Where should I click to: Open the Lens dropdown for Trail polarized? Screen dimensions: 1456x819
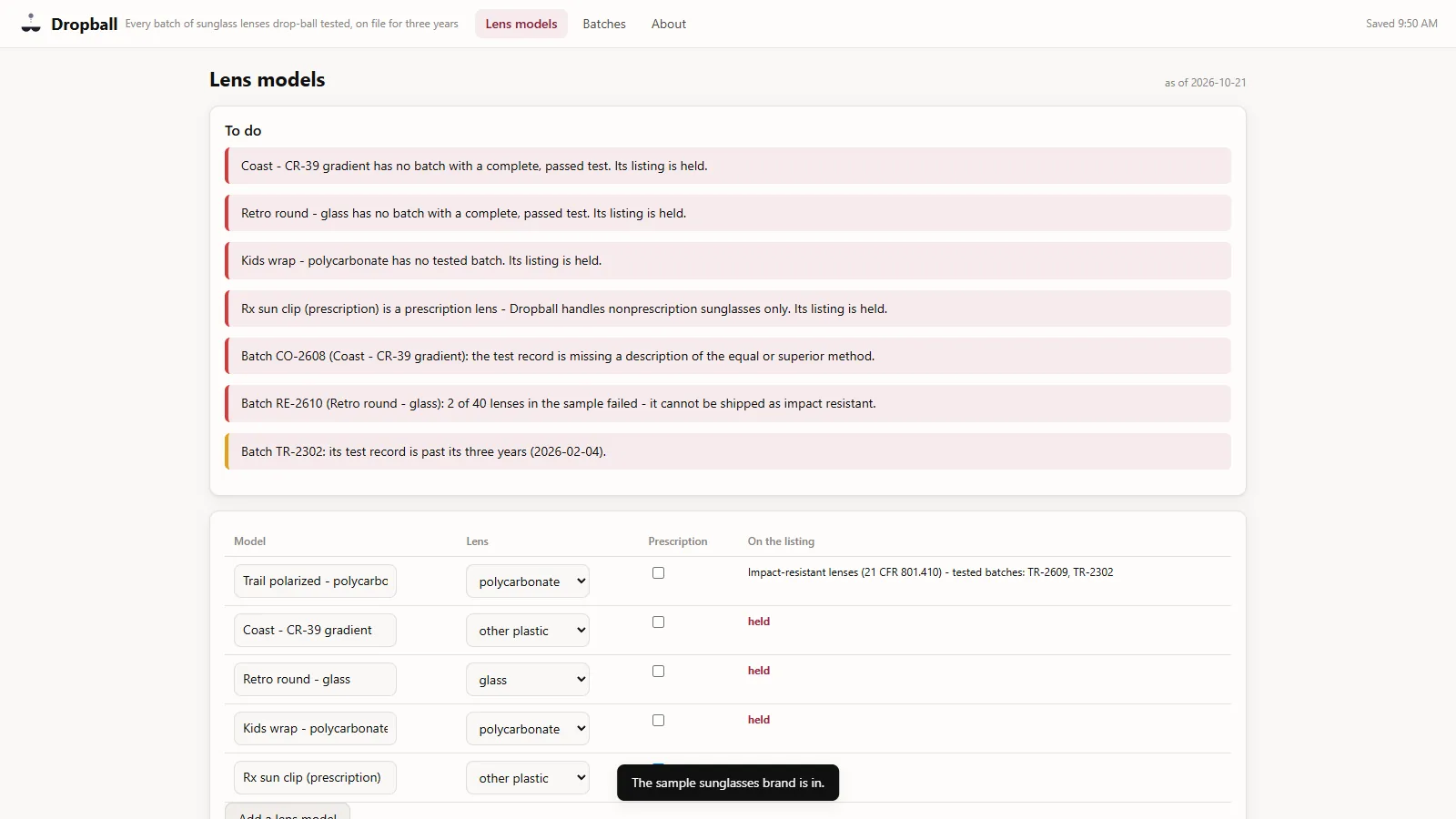pyautogui.click(x=528, y=581)
